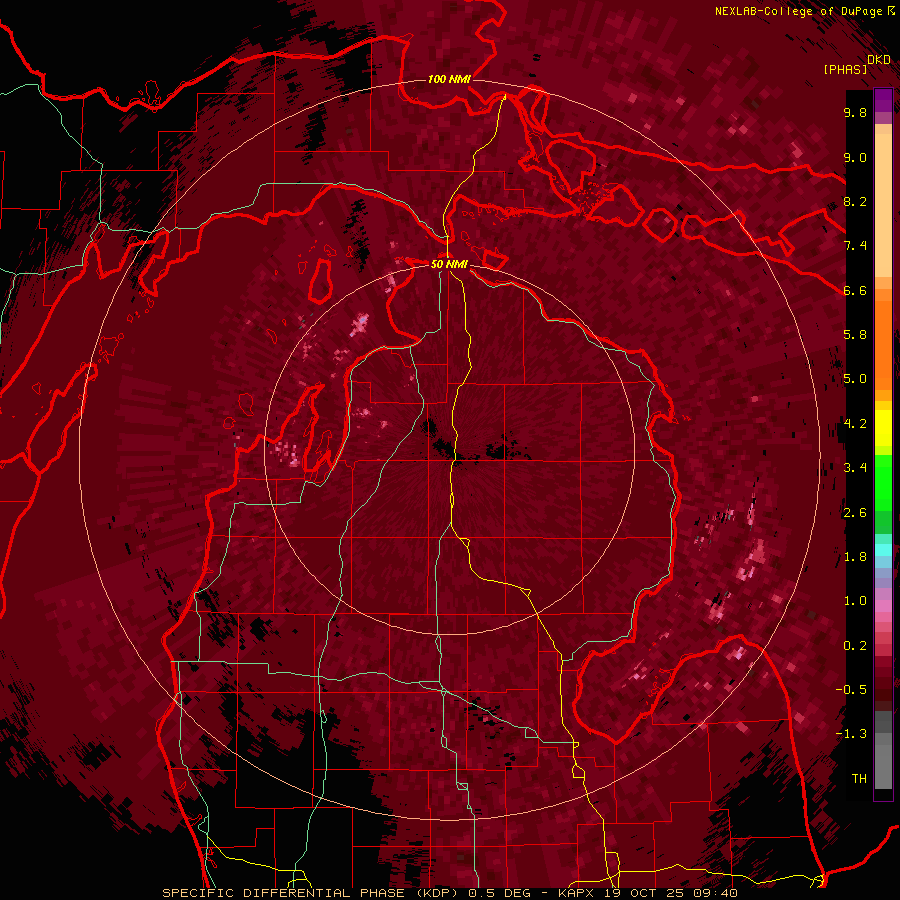Click the 7.4 value on the color scale
Viewport: 900px width, 900px height.
point(855,246)
